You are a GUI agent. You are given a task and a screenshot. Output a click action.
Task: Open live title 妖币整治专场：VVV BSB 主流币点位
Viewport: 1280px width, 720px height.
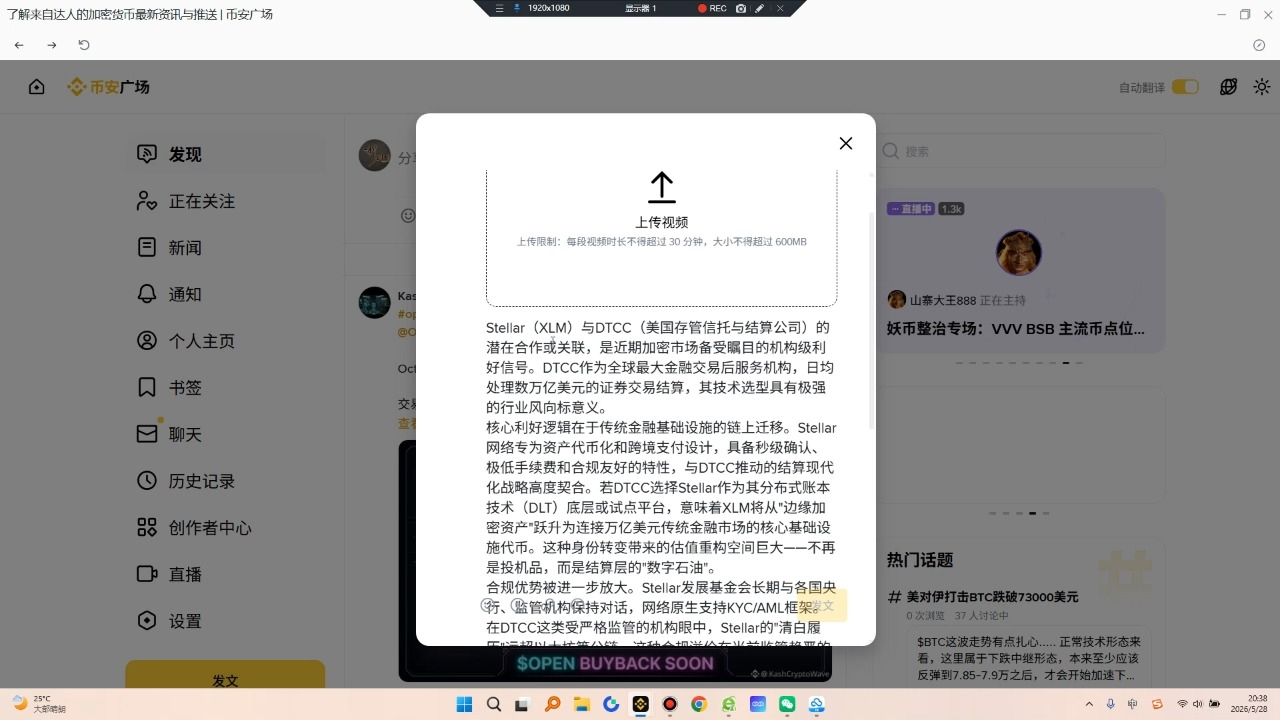click(1015, 329)
